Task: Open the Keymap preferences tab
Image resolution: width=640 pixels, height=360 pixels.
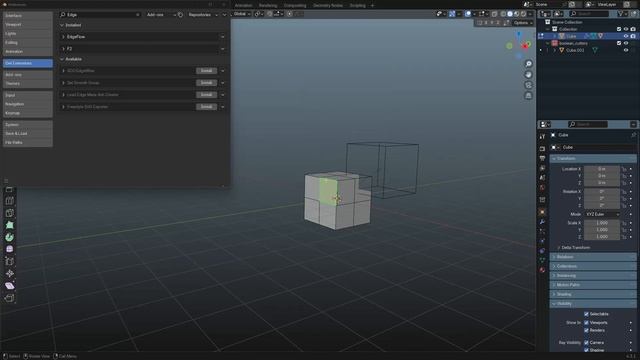Action: click(28, 113)
